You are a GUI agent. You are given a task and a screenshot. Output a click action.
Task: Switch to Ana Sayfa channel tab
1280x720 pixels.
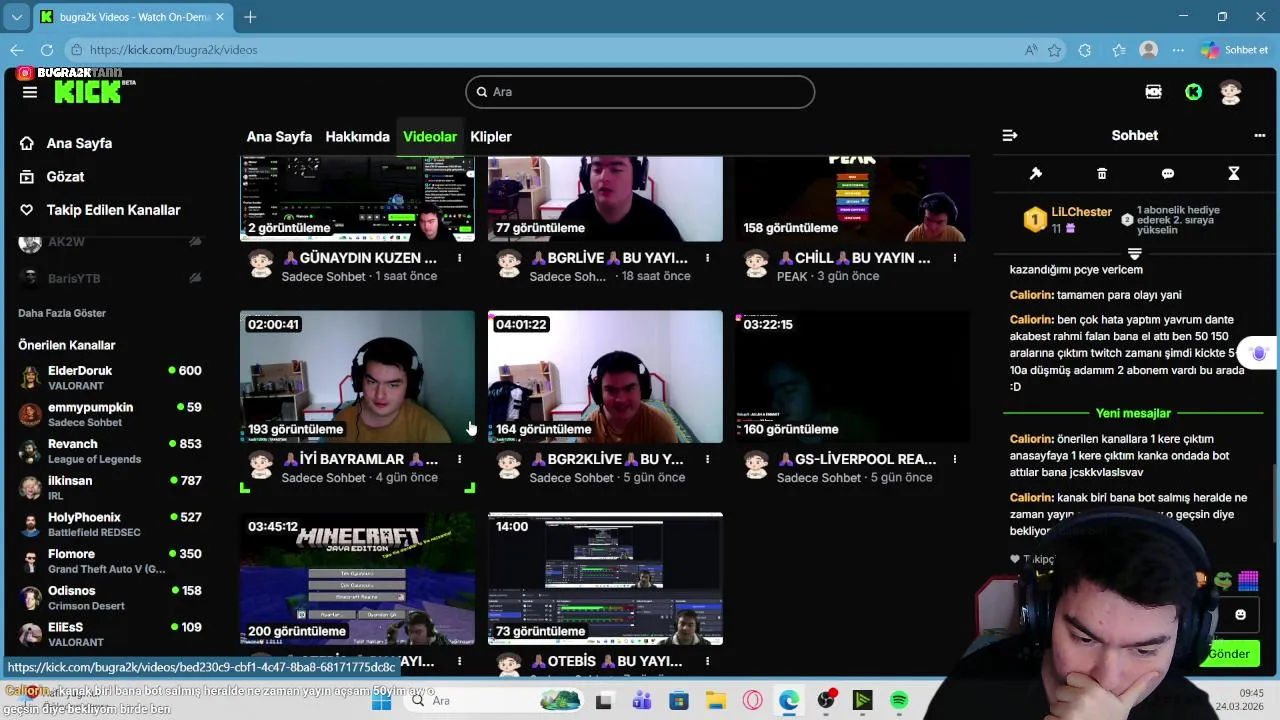click(x=279, y=137)
